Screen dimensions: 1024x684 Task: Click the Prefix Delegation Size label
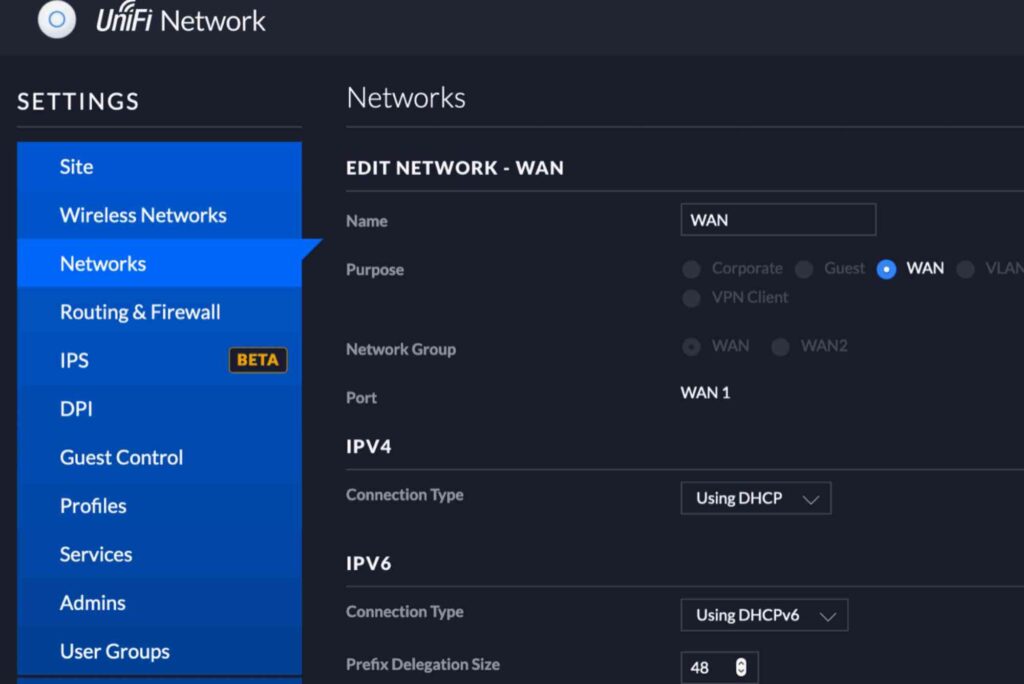[x=423, y=664]
